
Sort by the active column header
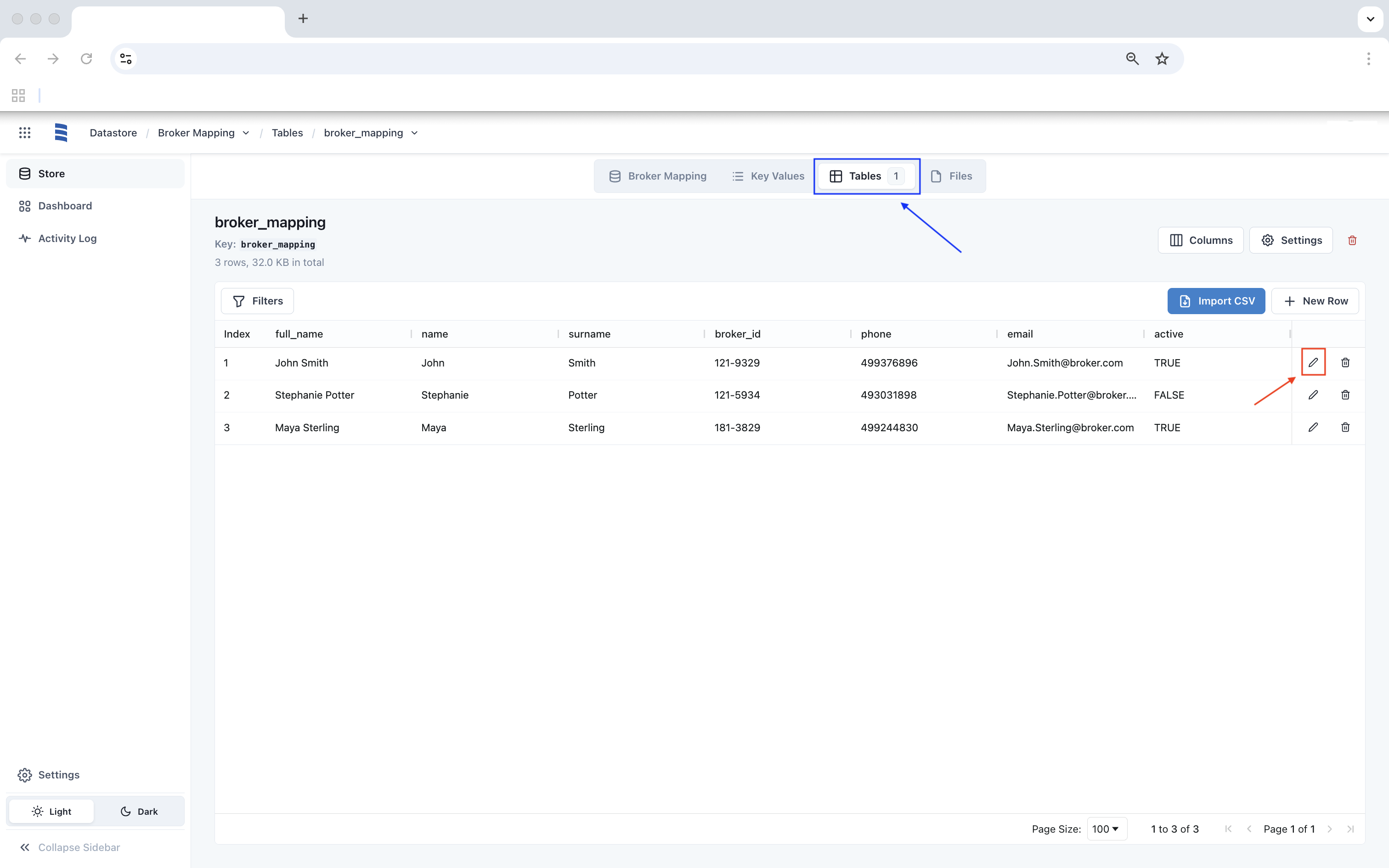1169,334
